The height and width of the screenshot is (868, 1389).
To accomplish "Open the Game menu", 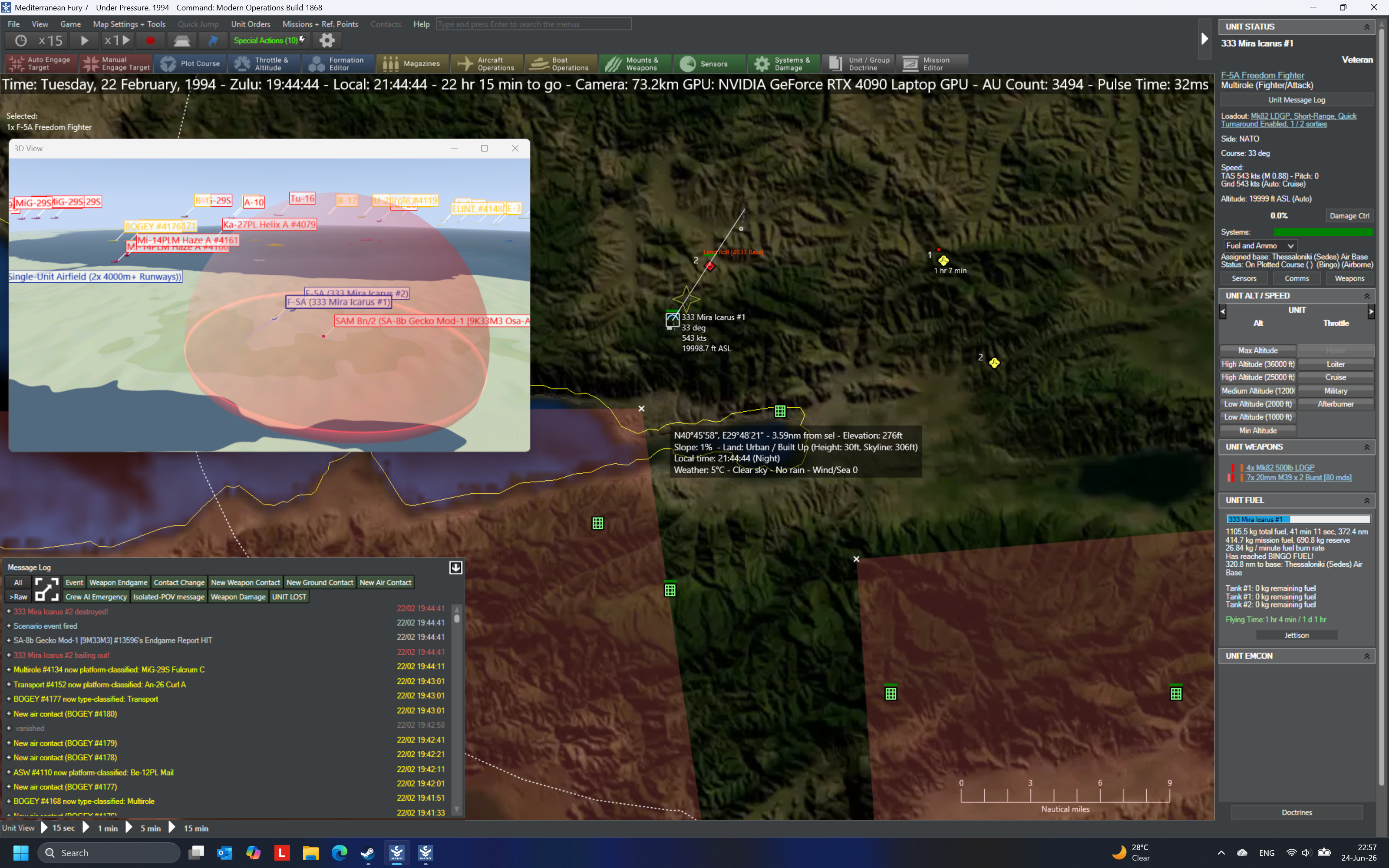I will 71,24.
